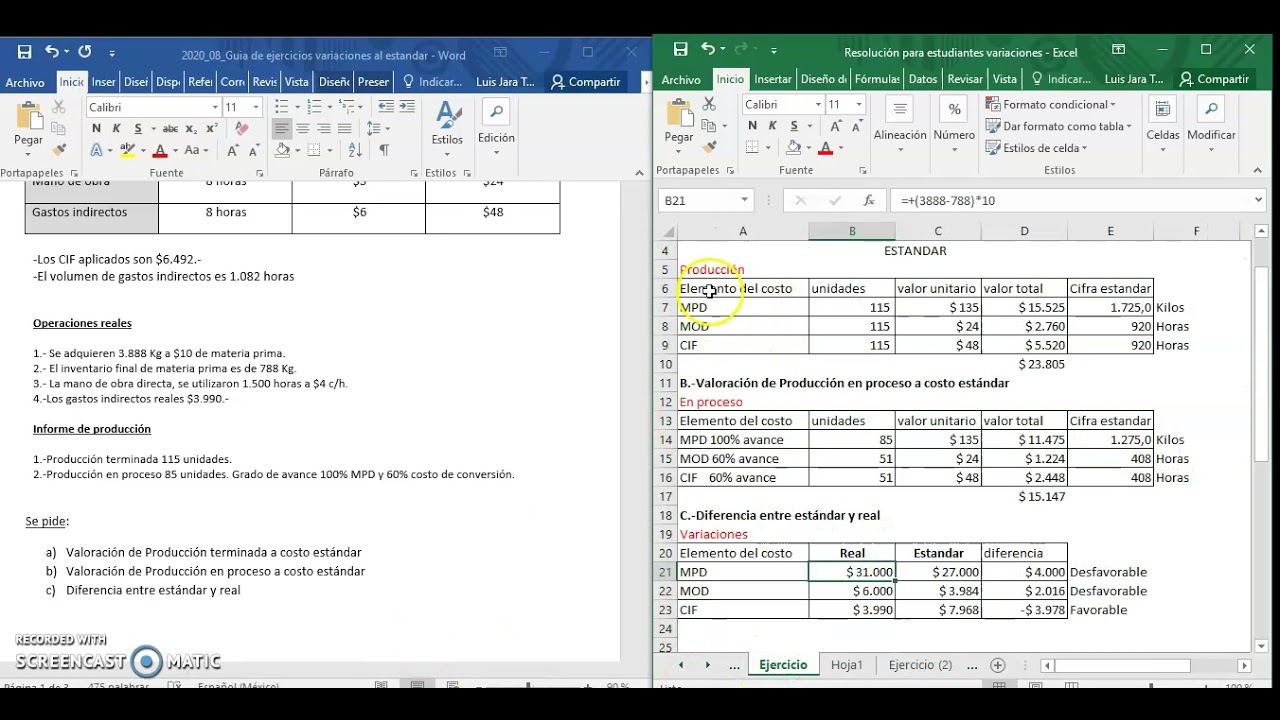This screenshot has height=720, width=1280.
Task: Click Compartir button in Word
Action: click(586, 82)
